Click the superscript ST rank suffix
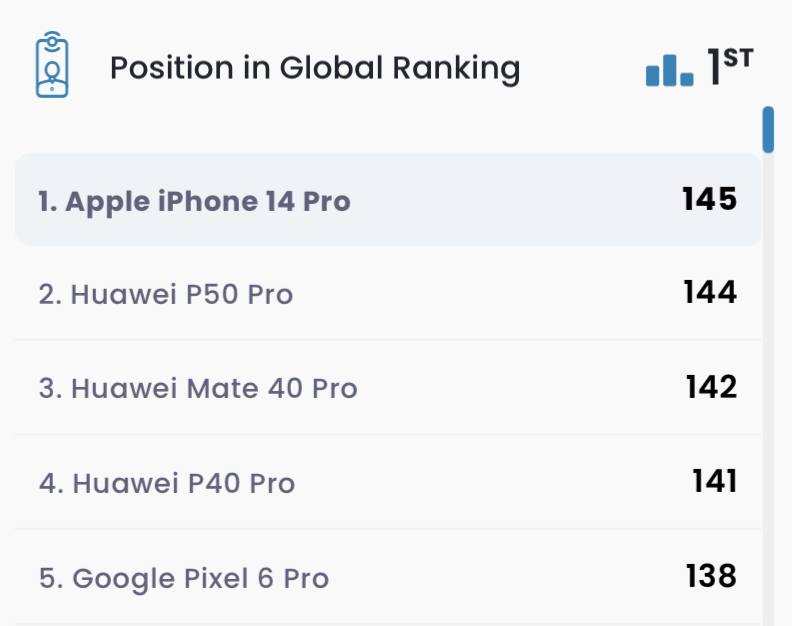The width and height of the screenshot is (792, 626). click(x=738, y=58)
